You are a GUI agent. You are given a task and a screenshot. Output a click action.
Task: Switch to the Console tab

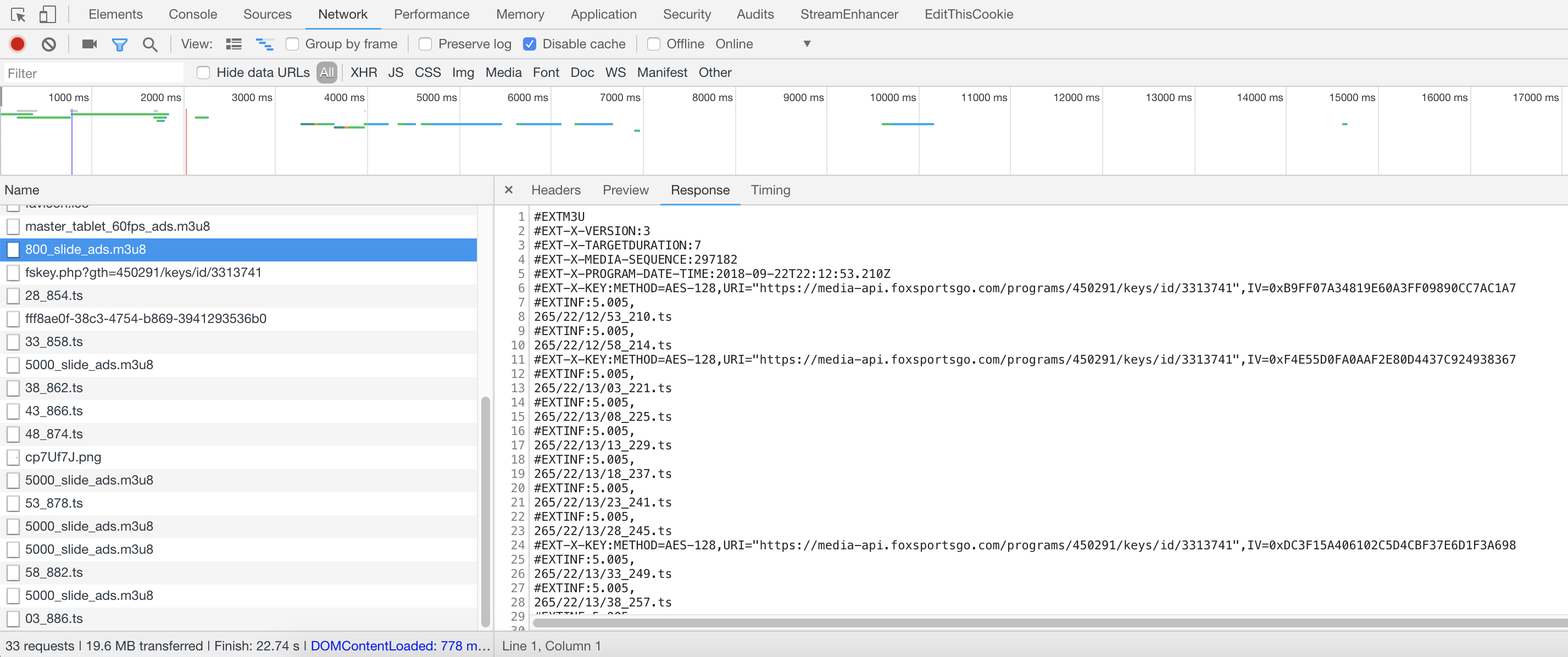(192, 14)
